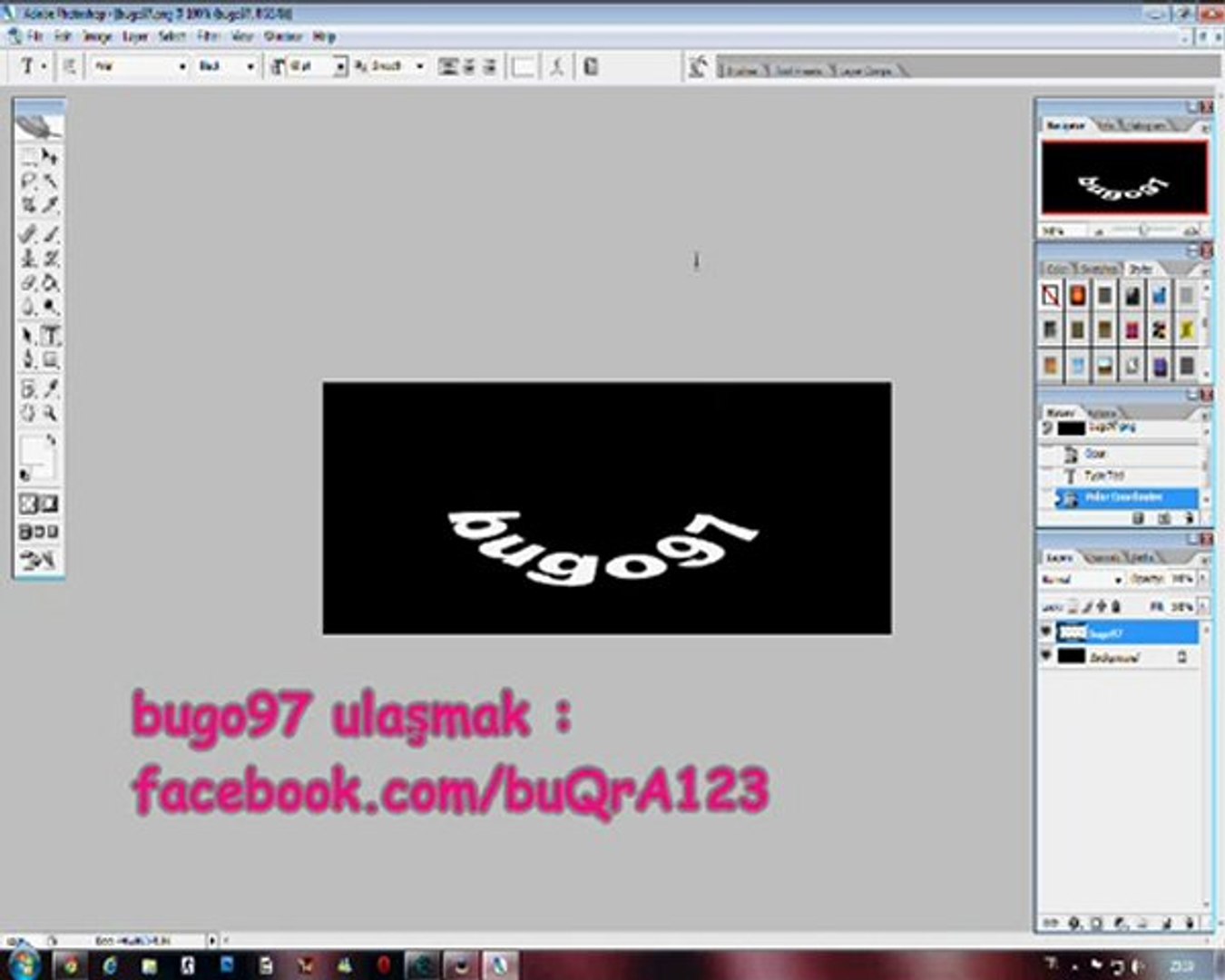Open the Fill slider arrow
This screenshot has height=980, width=1225.
point(1204,605)
